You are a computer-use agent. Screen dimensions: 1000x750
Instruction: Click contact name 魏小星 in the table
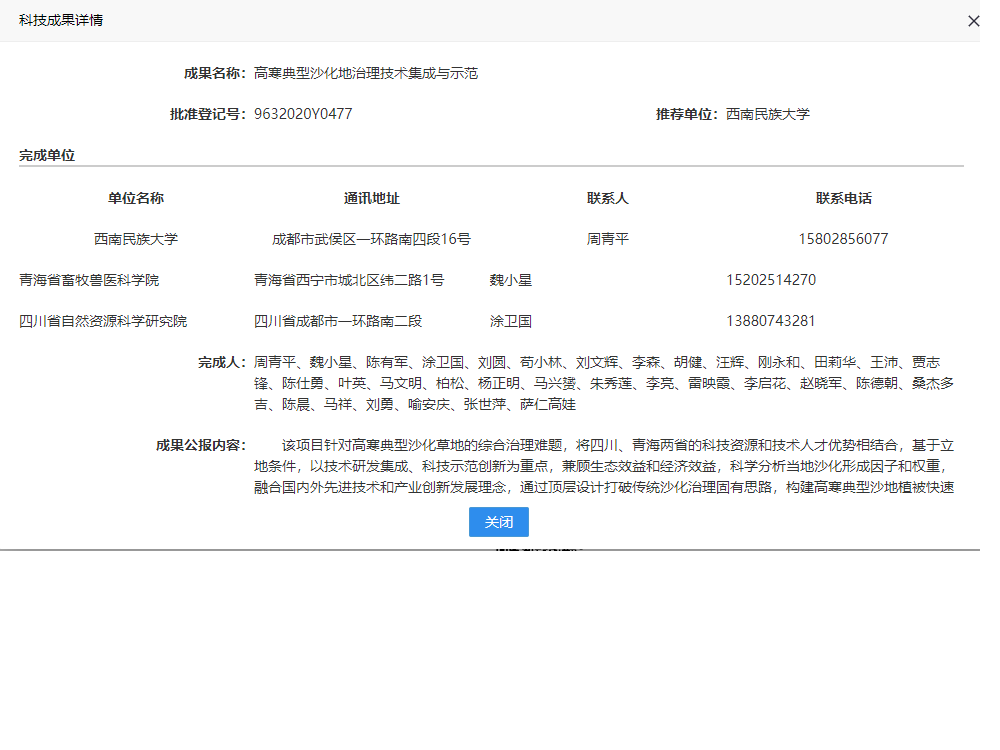[x=511, y=280]
